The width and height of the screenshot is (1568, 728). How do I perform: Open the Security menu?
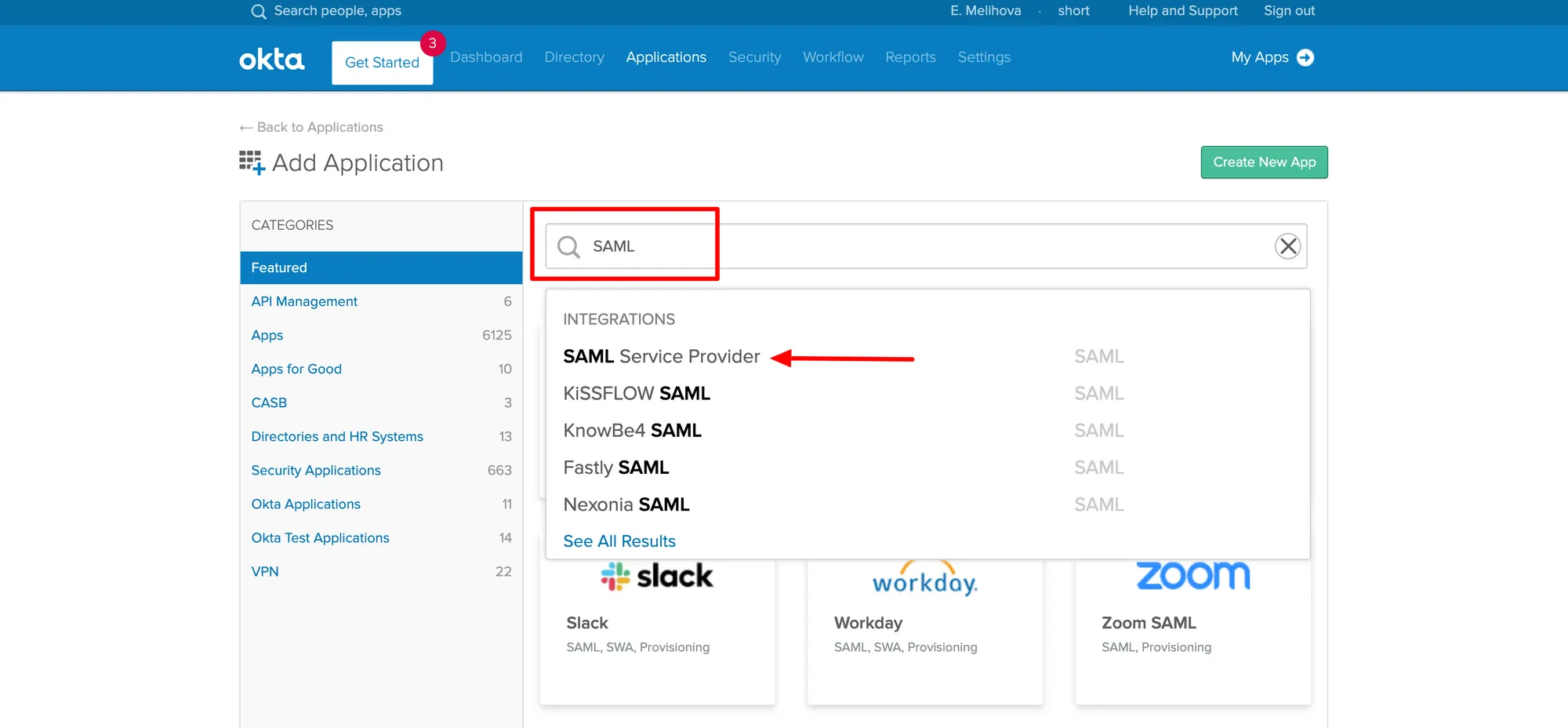tap(755, 57)
